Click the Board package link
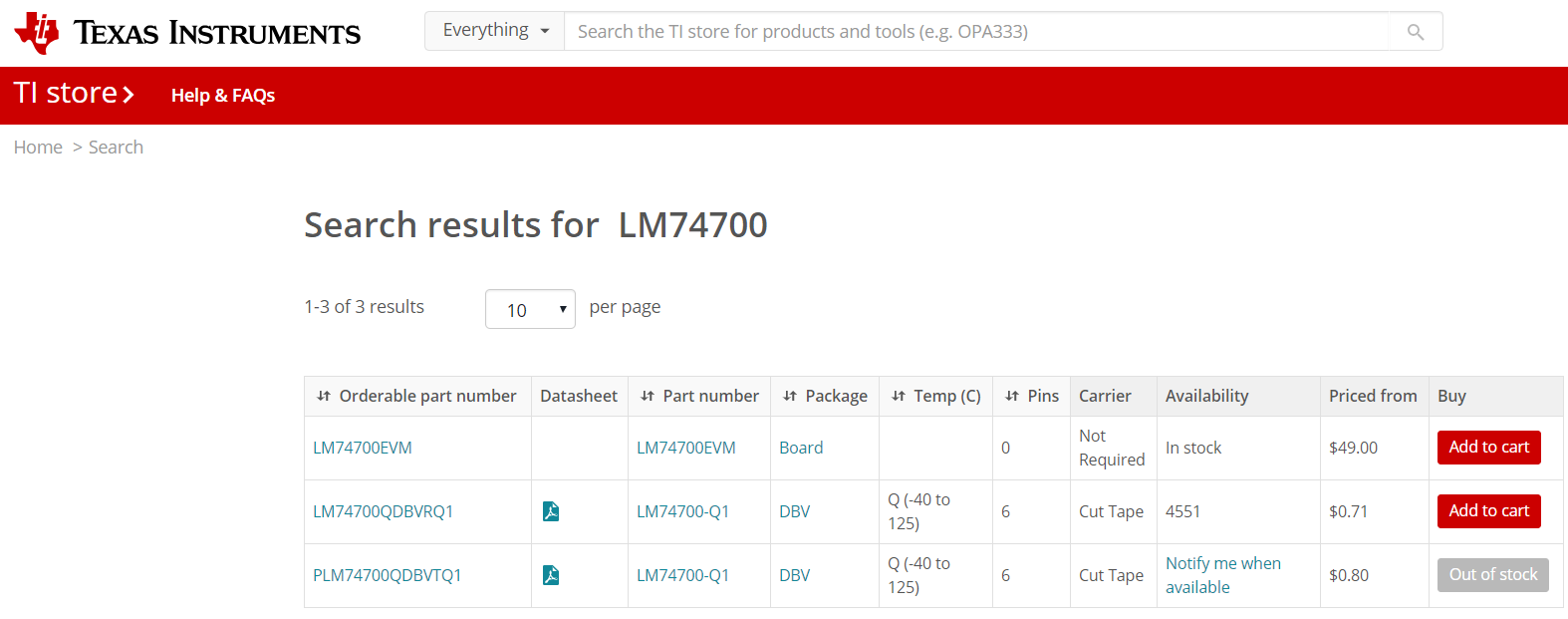Image resolution: width=1568 pixels, height=619 pixels. 801,448
